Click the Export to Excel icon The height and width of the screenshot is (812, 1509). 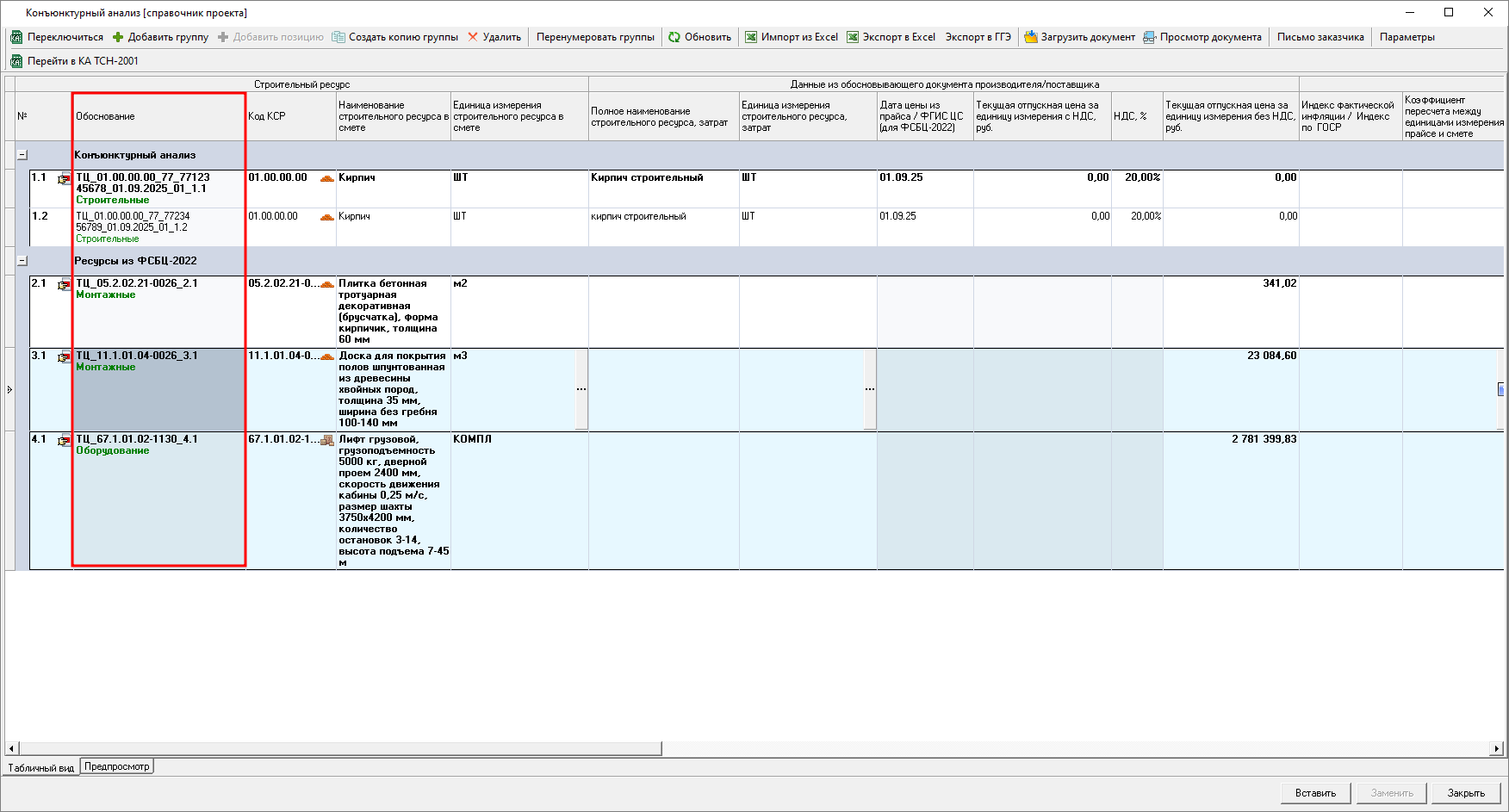pyautogui.click(x=853, y=37)
